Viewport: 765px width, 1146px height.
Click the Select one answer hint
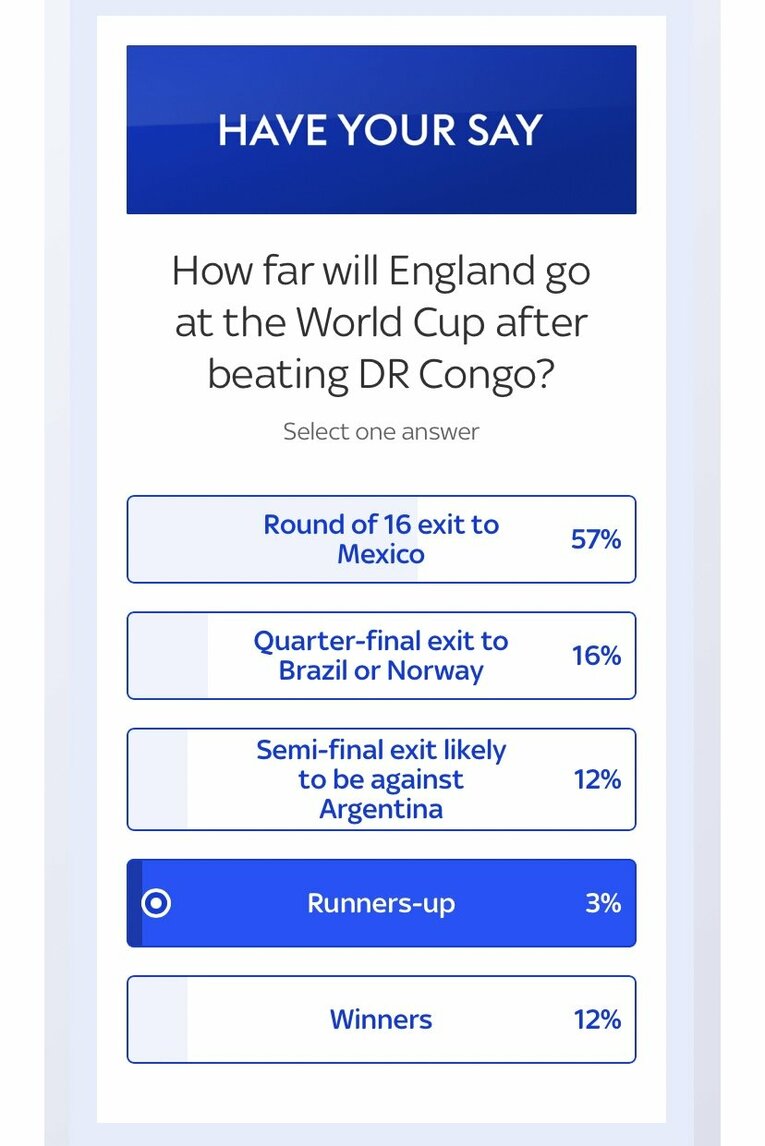point(381,431)
